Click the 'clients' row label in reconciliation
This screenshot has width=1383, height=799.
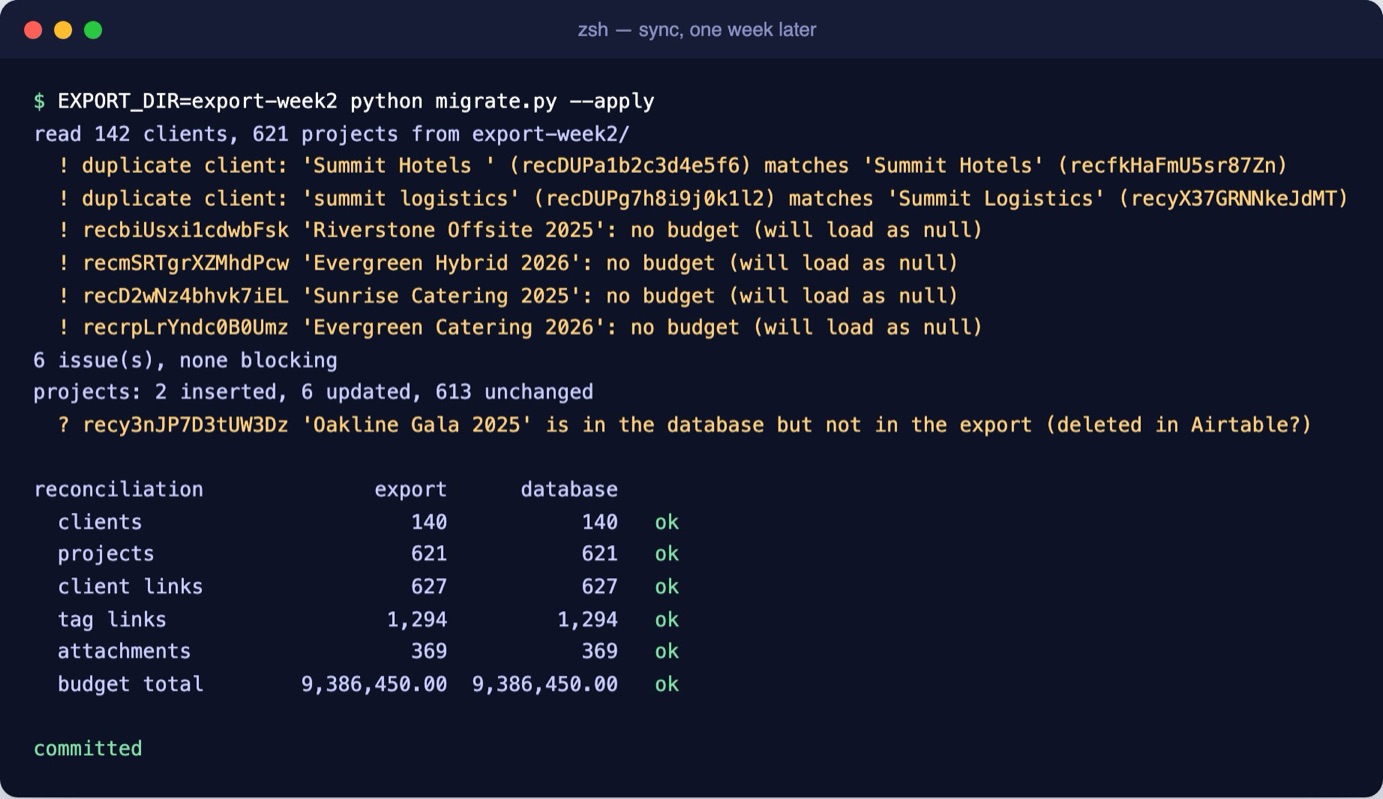coord(100,522)
